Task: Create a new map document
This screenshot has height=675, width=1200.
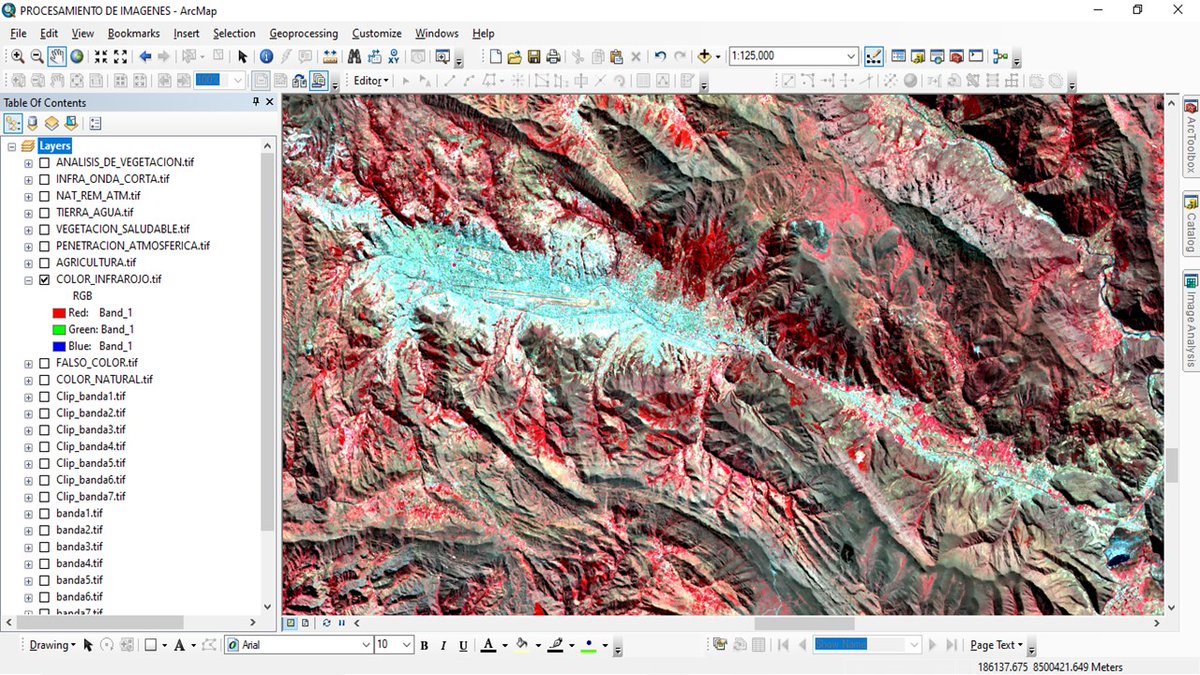Action: [x=495, y=56]
